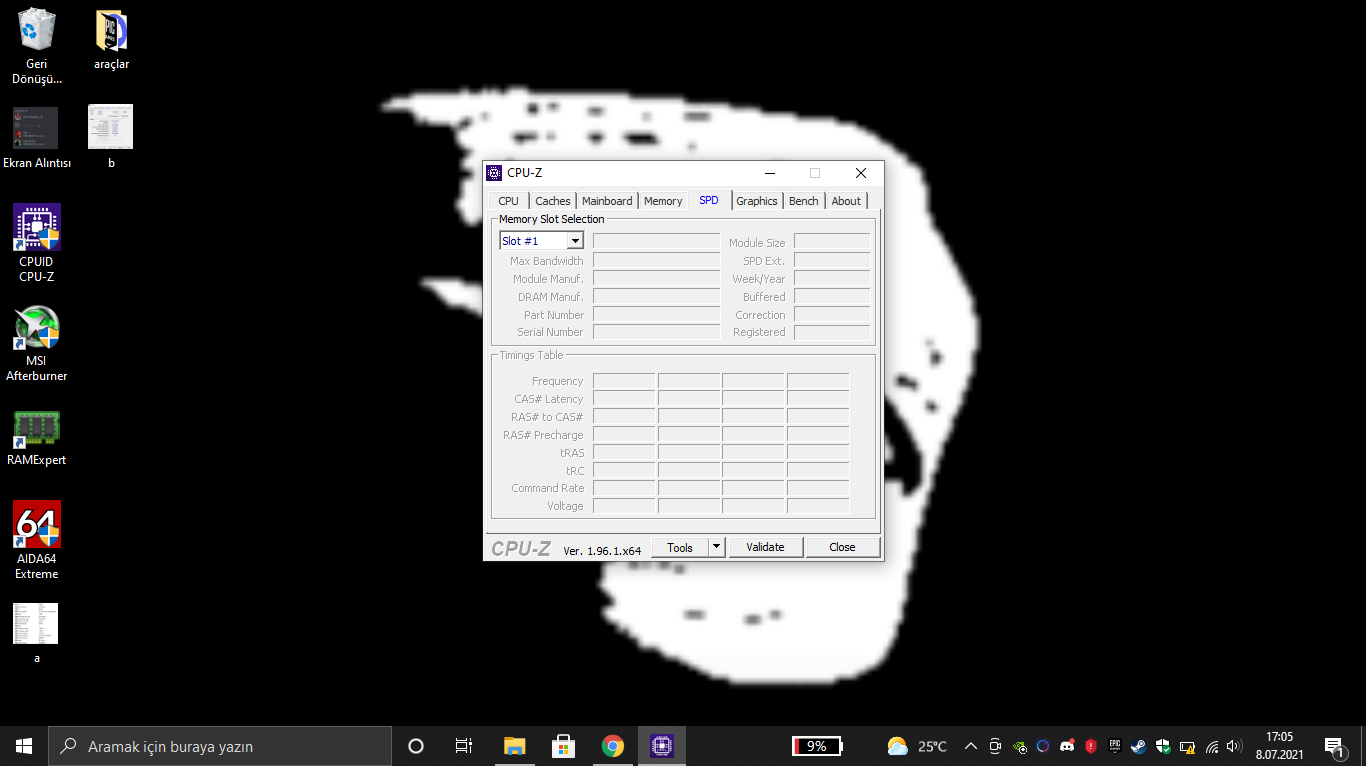Open Discord from the system tray

pos(1066,746)
